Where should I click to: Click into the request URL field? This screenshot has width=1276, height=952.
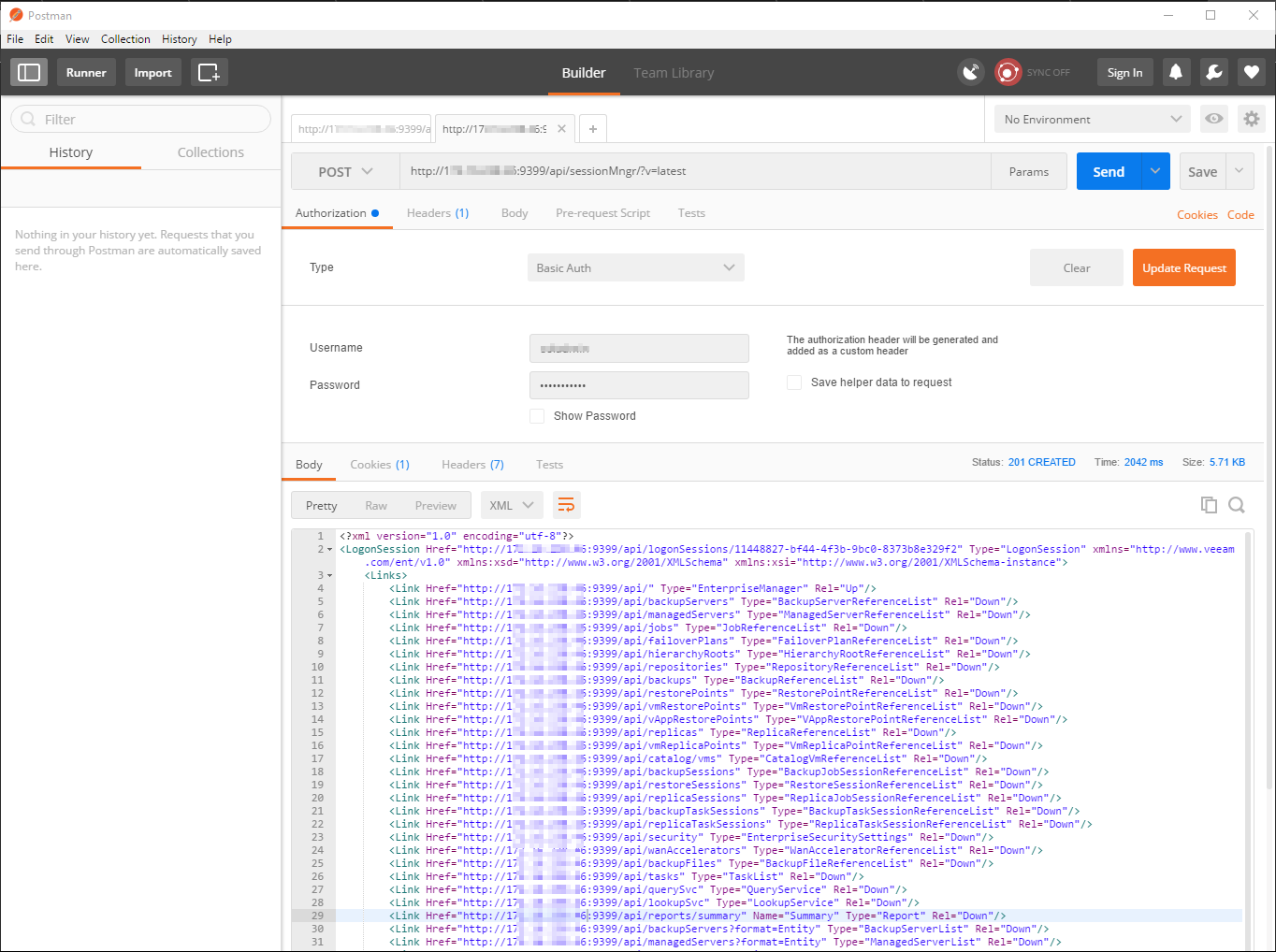coord(695,172)
